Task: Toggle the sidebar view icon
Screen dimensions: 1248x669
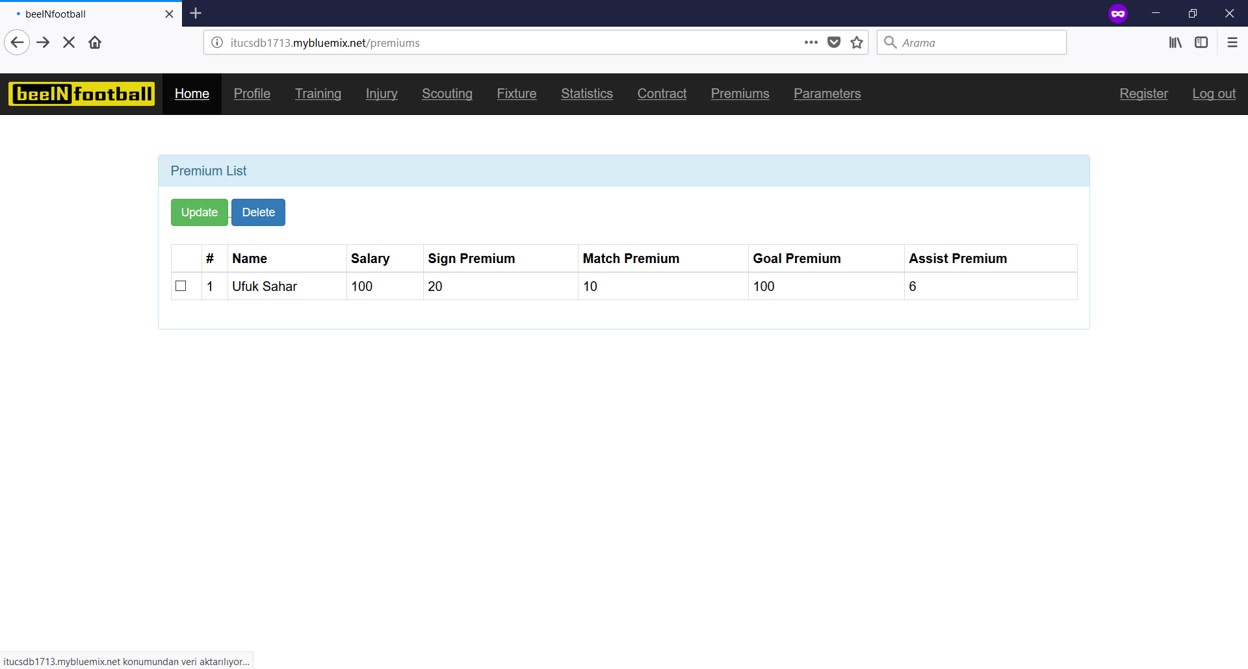Action: [1201, 42]
